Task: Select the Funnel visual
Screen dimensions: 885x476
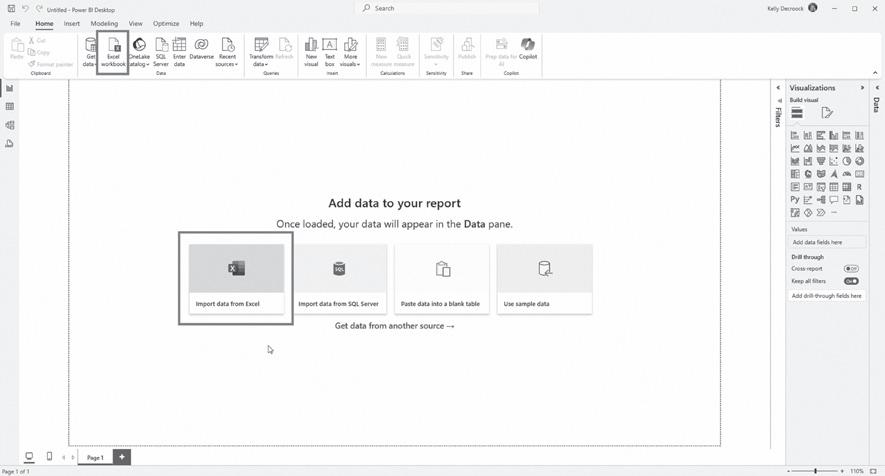Action: point(821,161)
